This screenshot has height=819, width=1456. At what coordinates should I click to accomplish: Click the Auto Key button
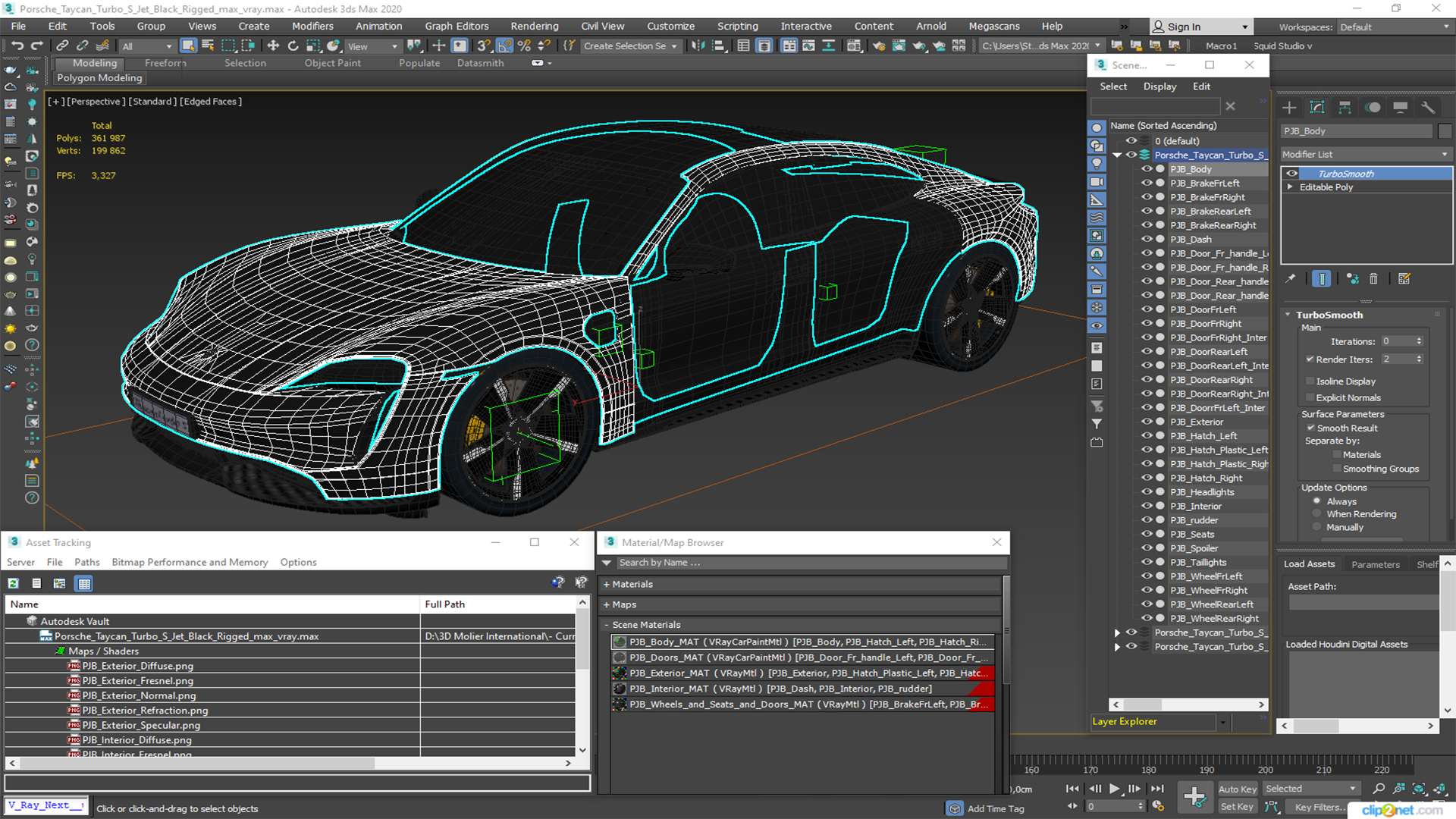(1237, 789)
